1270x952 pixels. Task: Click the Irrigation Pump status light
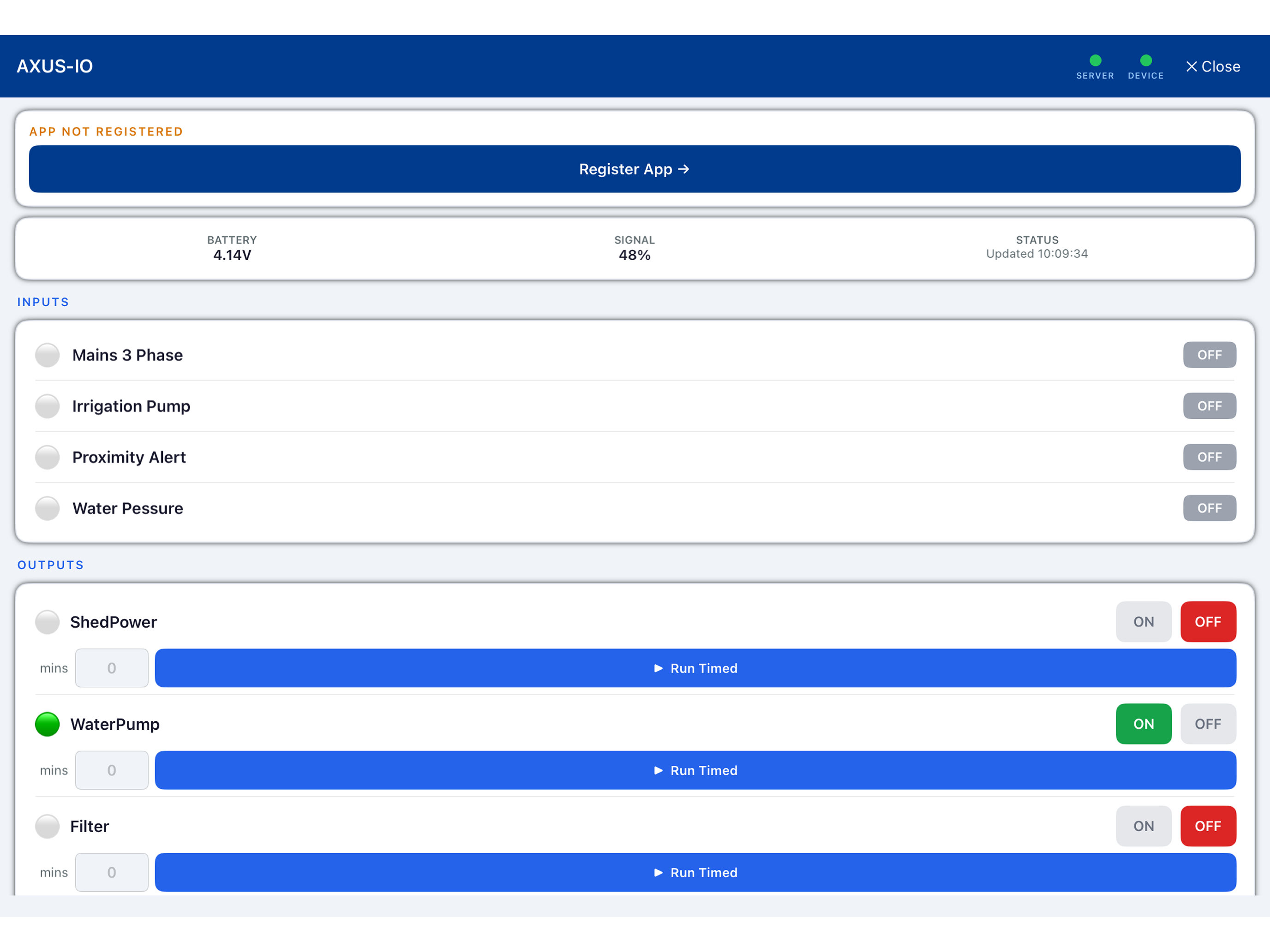(47, 406)
